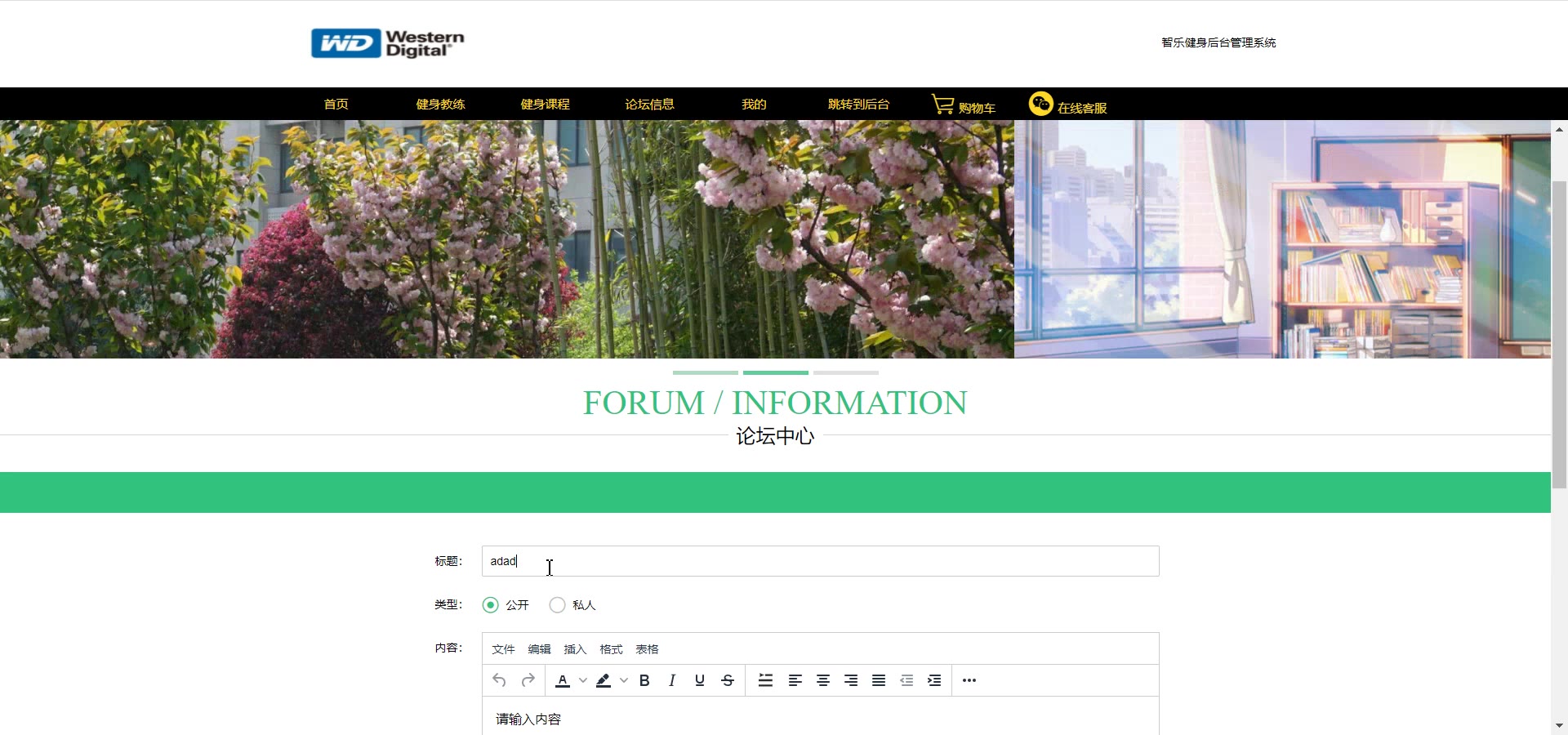This screenshot has height=735, width=1568.
Task: Click the 标题 title input field
Action: (820, 561)
